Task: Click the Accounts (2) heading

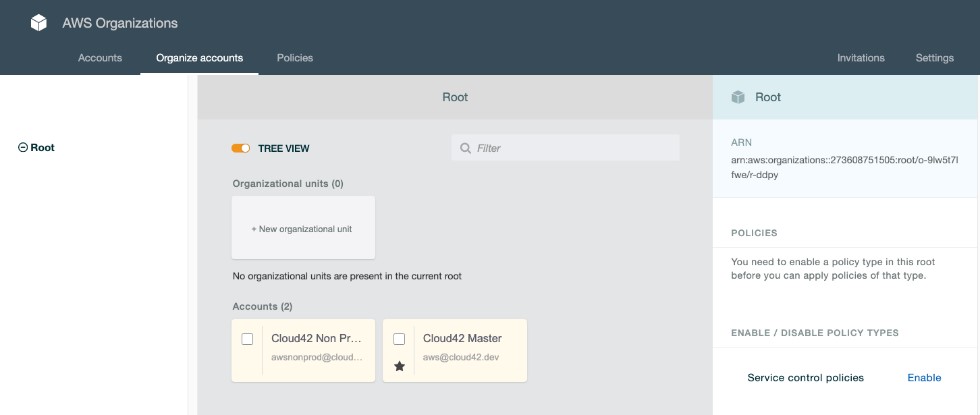Action: [x=262, y=306]
